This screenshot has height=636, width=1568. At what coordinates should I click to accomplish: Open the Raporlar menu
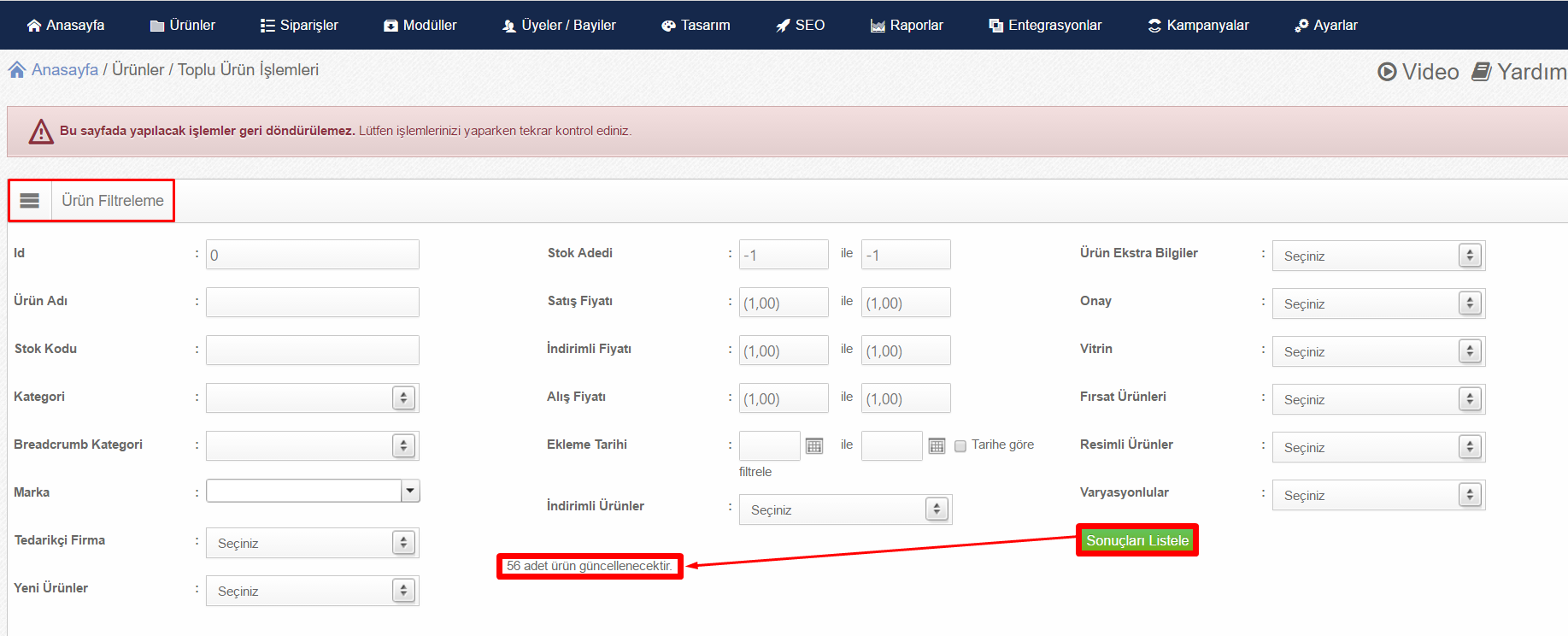click(907, 26)
